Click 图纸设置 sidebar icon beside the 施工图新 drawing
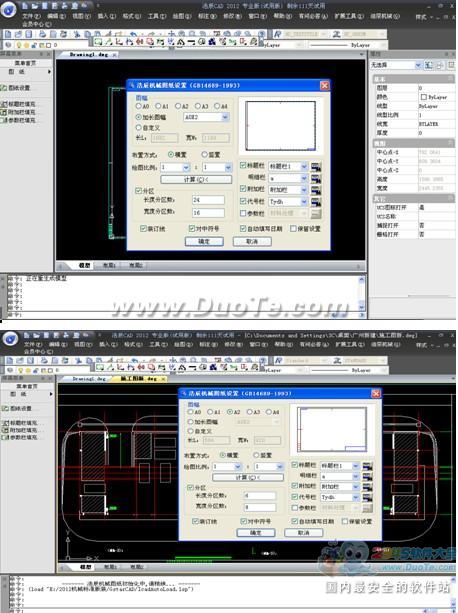Viewport: 458px width, 613px height. click(5, 408)
